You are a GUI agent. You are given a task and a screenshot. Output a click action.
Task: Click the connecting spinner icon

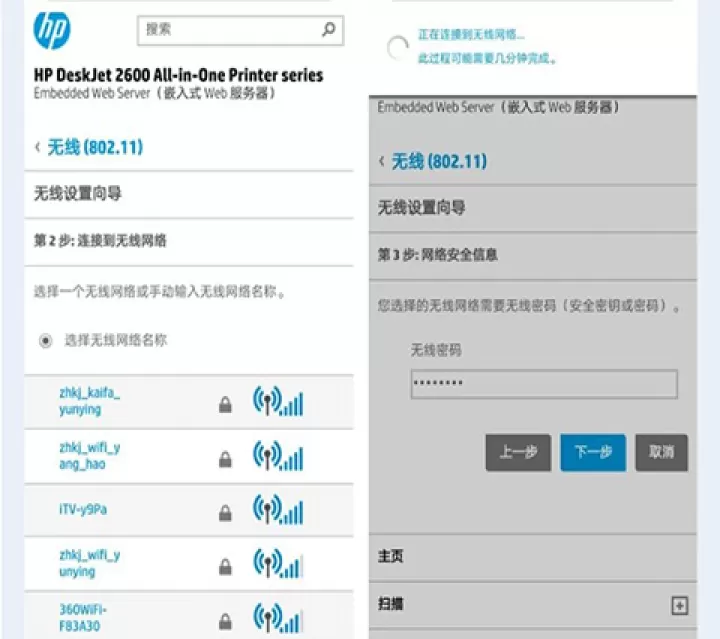pos(398,47)
